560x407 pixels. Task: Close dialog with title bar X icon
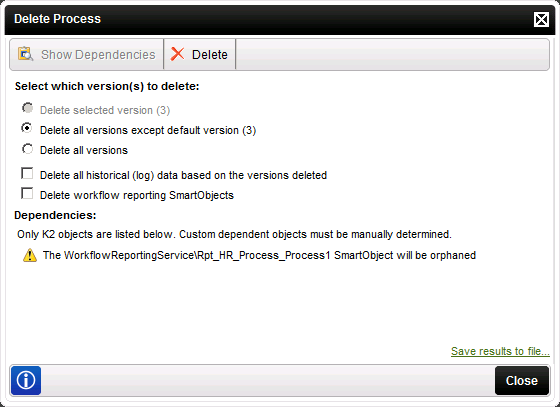[x=541, y=19]
